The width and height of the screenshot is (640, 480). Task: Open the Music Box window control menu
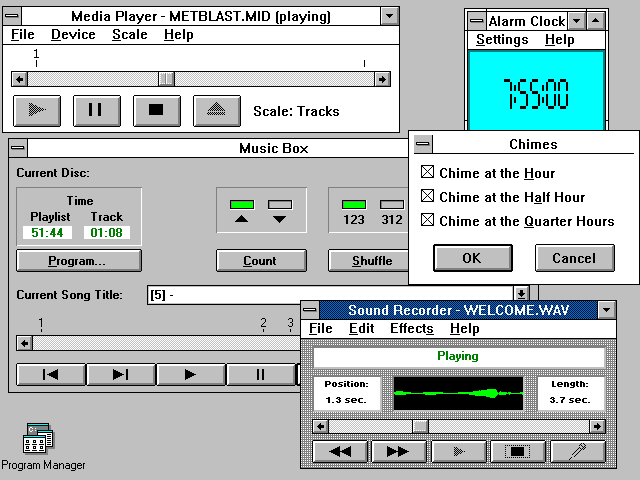pos(17,148)
